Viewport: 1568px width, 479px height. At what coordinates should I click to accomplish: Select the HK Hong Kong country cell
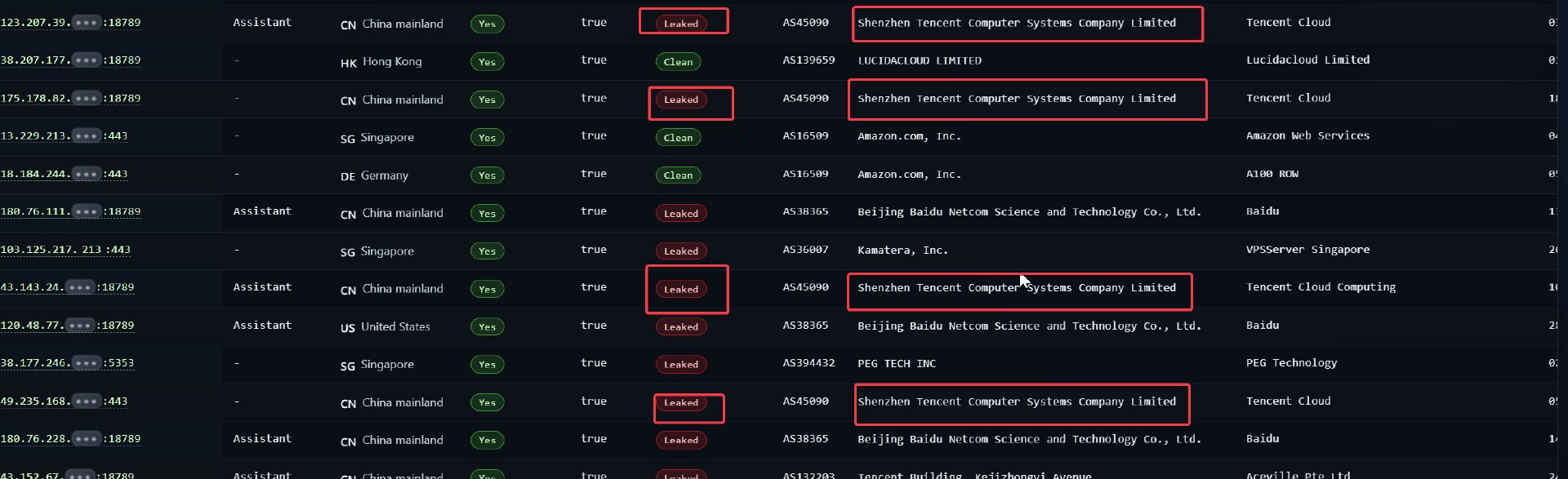pos(381,62)
